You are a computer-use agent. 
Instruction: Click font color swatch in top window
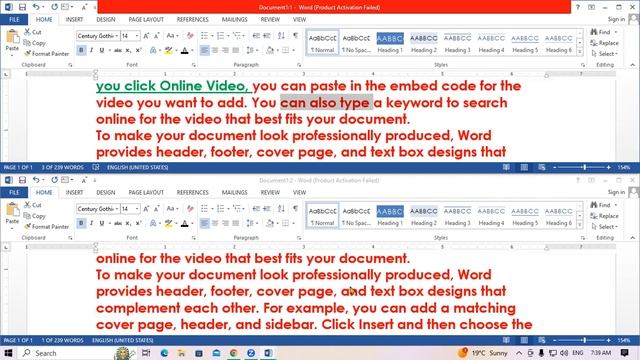click(x=184, y=50)
